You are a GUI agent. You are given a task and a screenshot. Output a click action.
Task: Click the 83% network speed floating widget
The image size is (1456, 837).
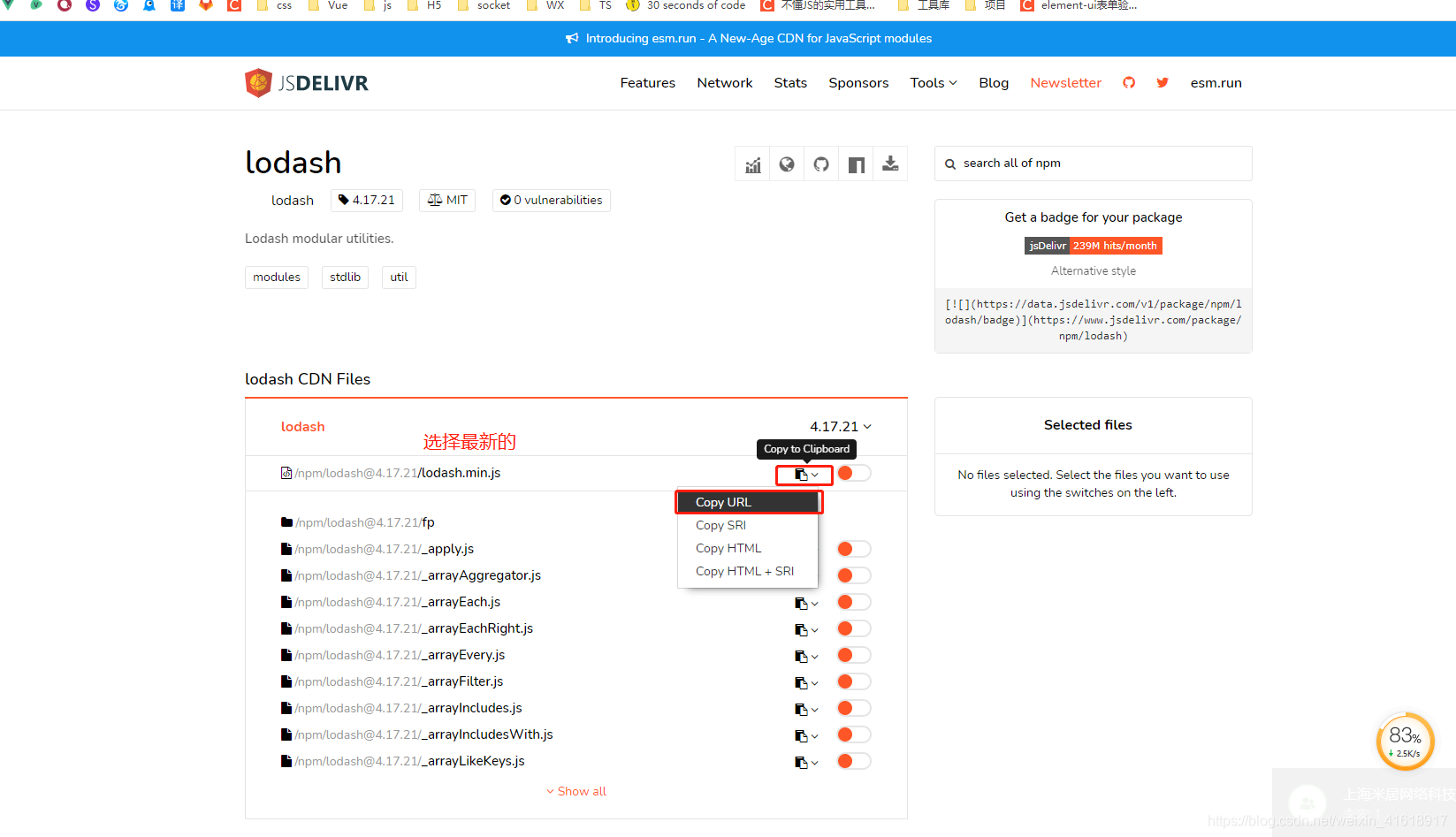pos(1405,742)
